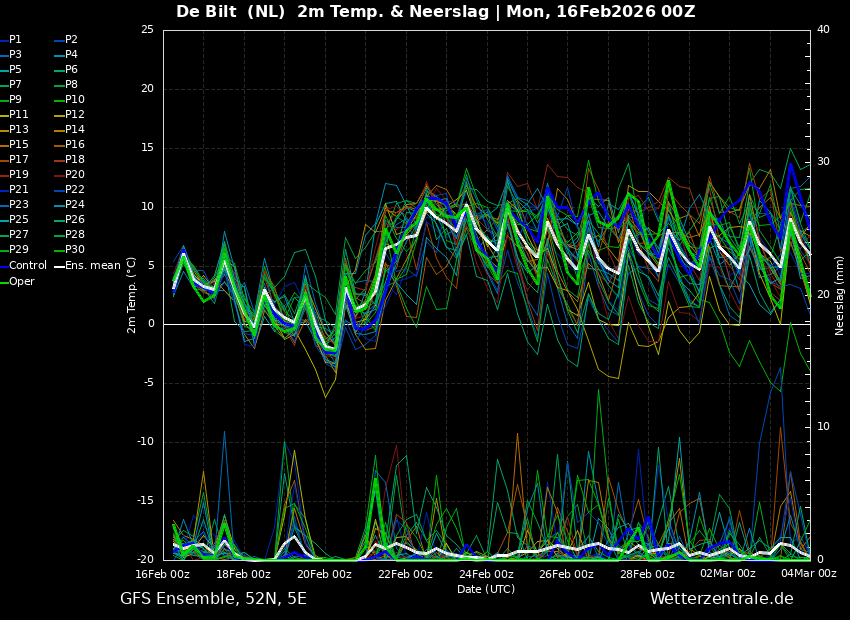Click the 04Mar 00z date tick label
The width and height of the screenshot is (850, 620).
coord(808,574)
